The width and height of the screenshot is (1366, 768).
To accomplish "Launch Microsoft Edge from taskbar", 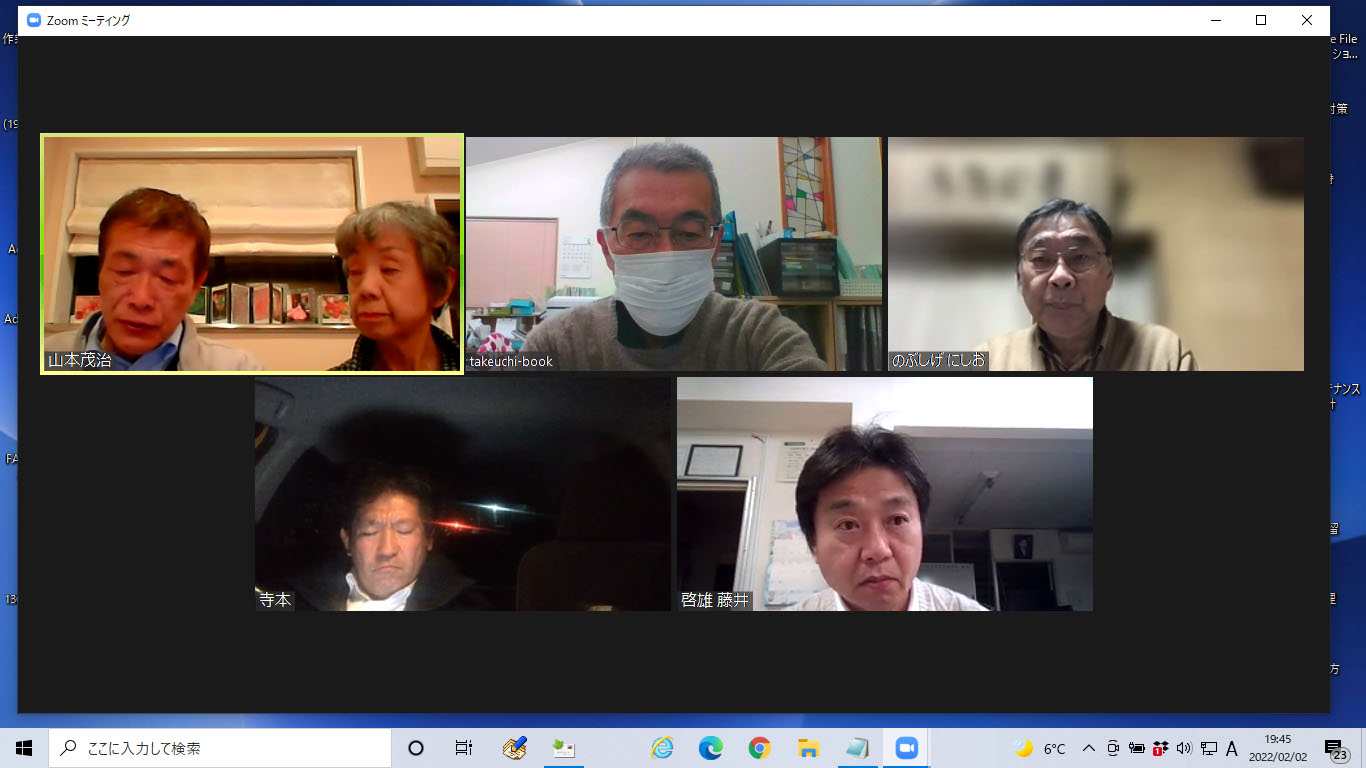I will (711, 748).
